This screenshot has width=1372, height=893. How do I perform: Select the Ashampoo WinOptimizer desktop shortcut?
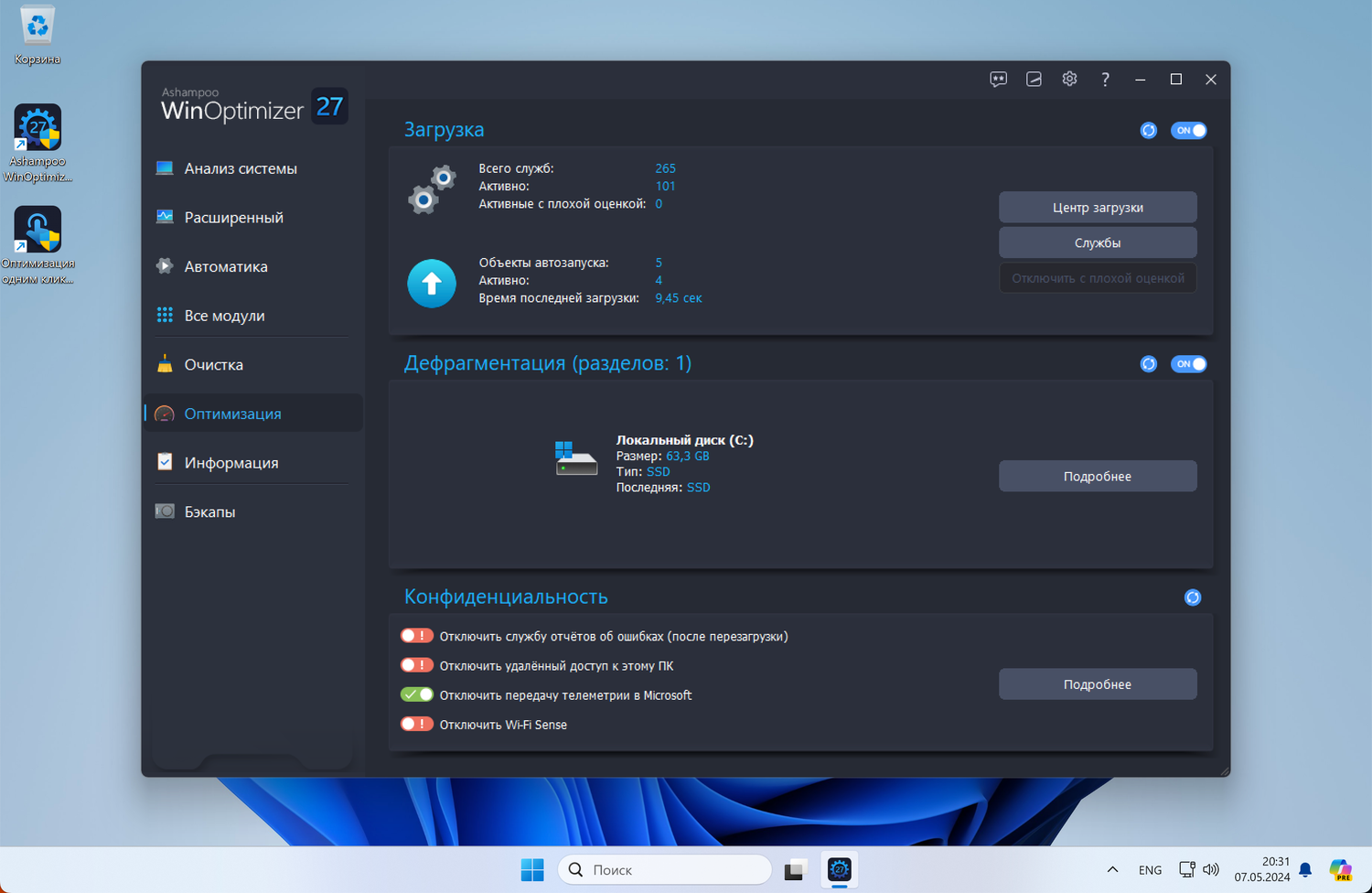pyautogui.click(x=38, y=144)
